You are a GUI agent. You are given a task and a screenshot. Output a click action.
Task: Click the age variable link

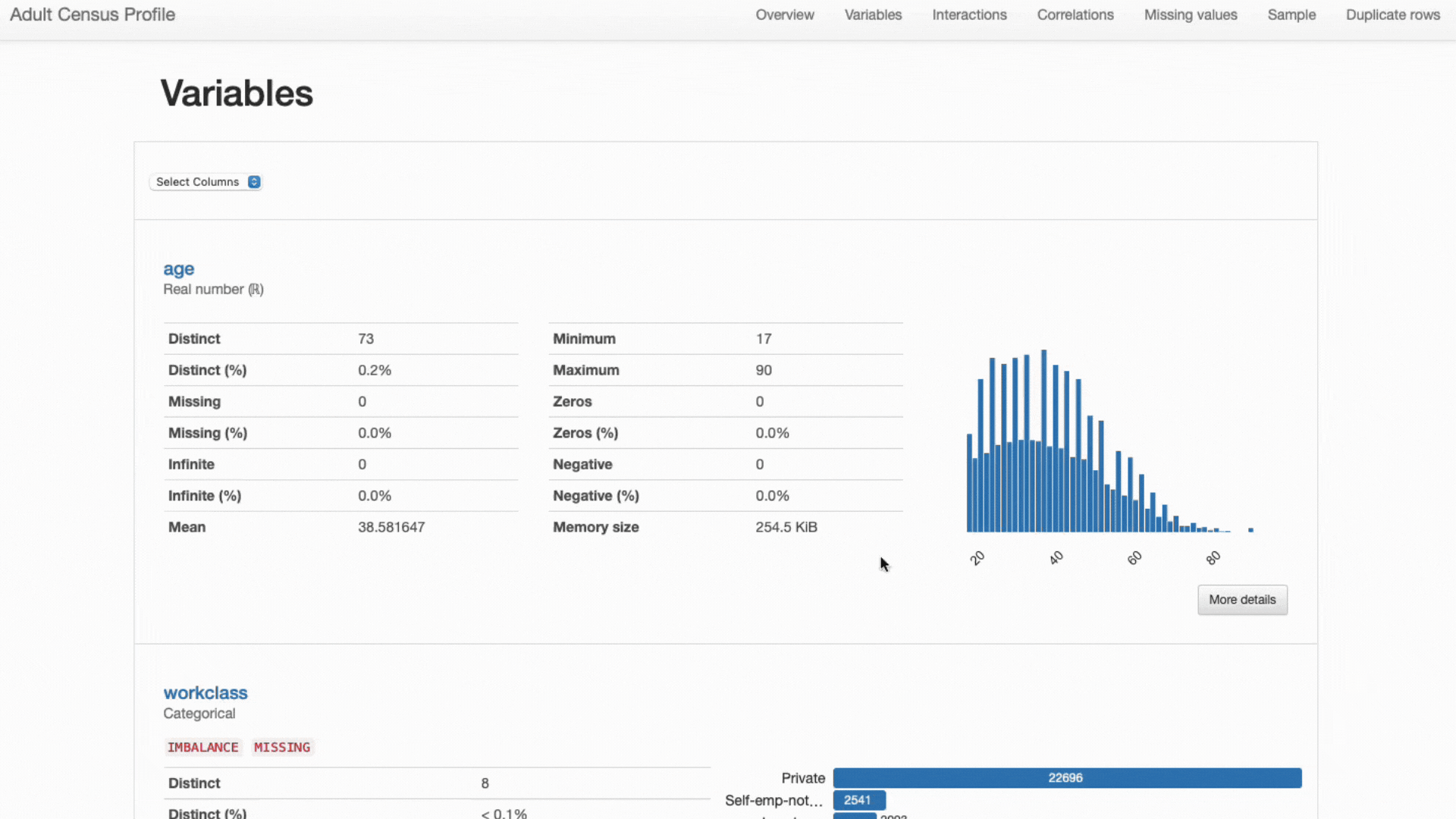(178, 269)
